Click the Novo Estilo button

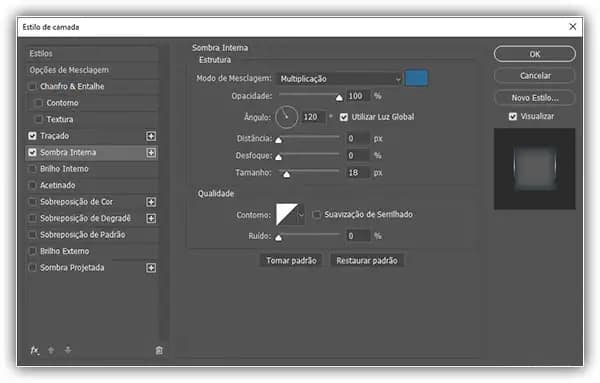[535, 98]
